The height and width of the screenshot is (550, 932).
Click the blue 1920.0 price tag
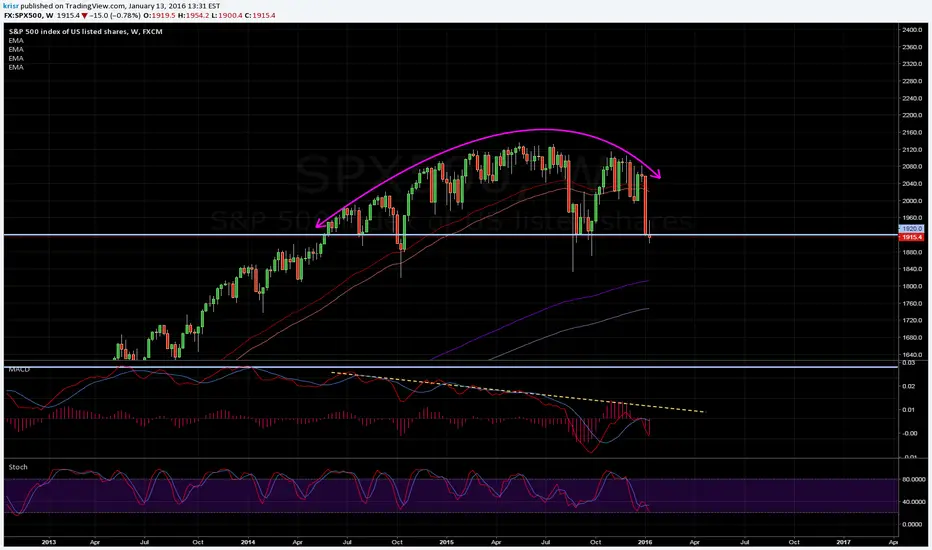911,228
